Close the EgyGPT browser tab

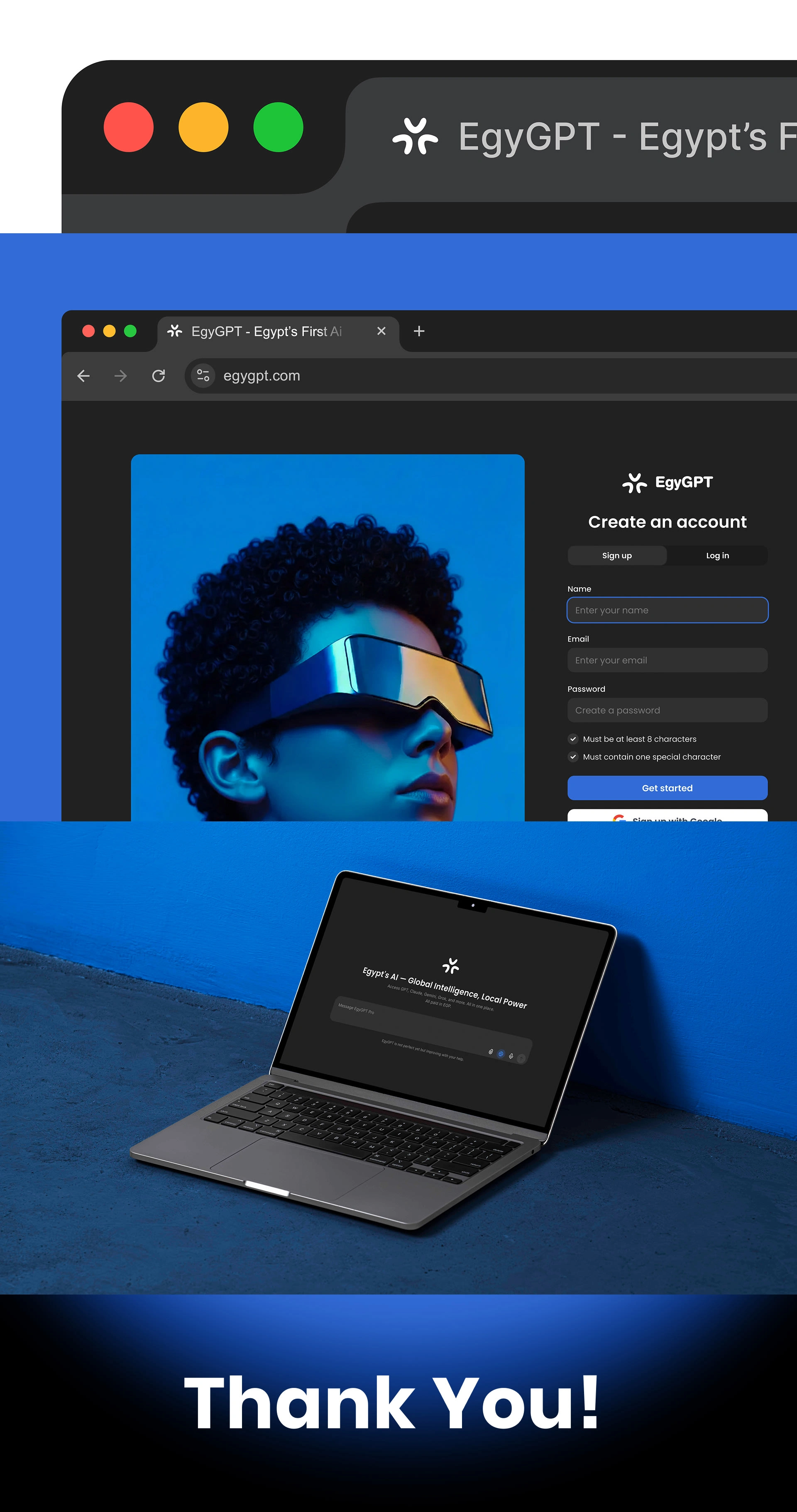[x=381, y=331]
